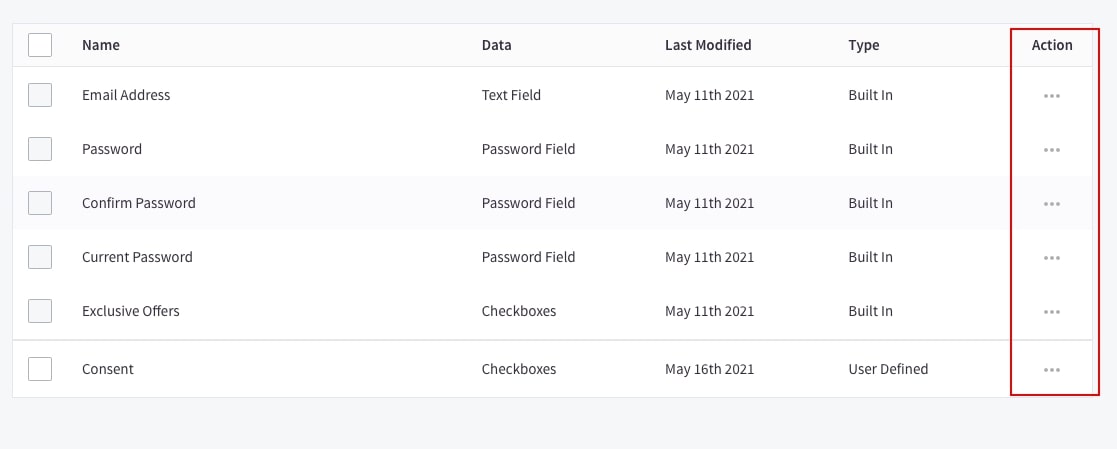Open the Consent field name
Viewport: 1117px width, 449px height.
pyautogui.click(x=108, y=369)
